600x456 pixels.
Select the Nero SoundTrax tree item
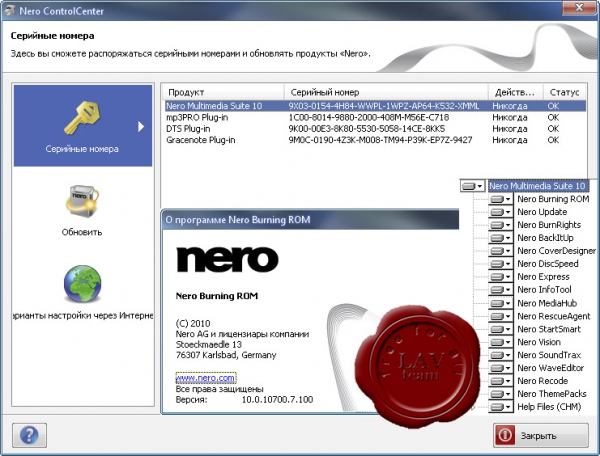tap(549, 355)
